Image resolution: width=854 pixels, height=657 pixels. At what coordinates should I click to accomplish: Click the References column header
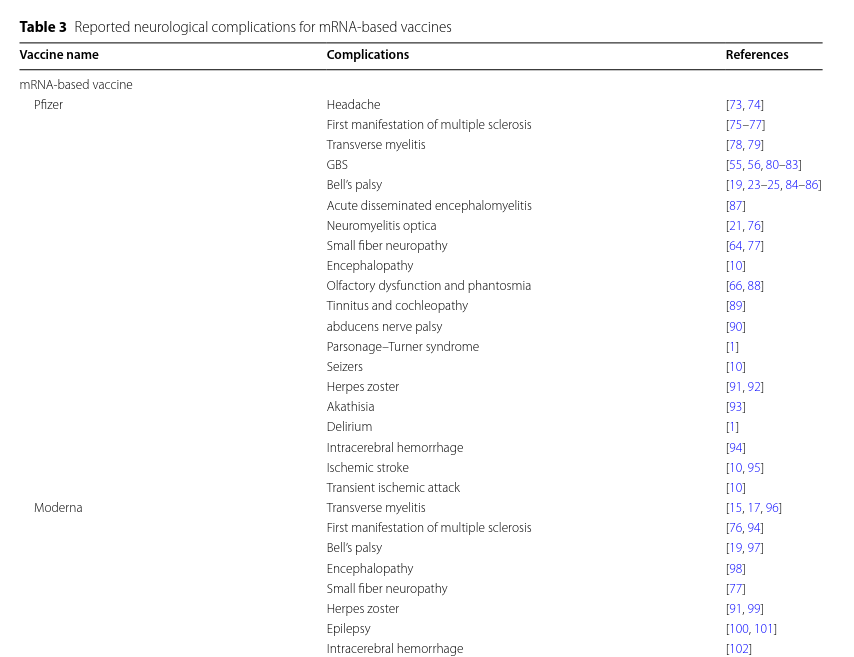pyautogui.click(x=756, y=55)
